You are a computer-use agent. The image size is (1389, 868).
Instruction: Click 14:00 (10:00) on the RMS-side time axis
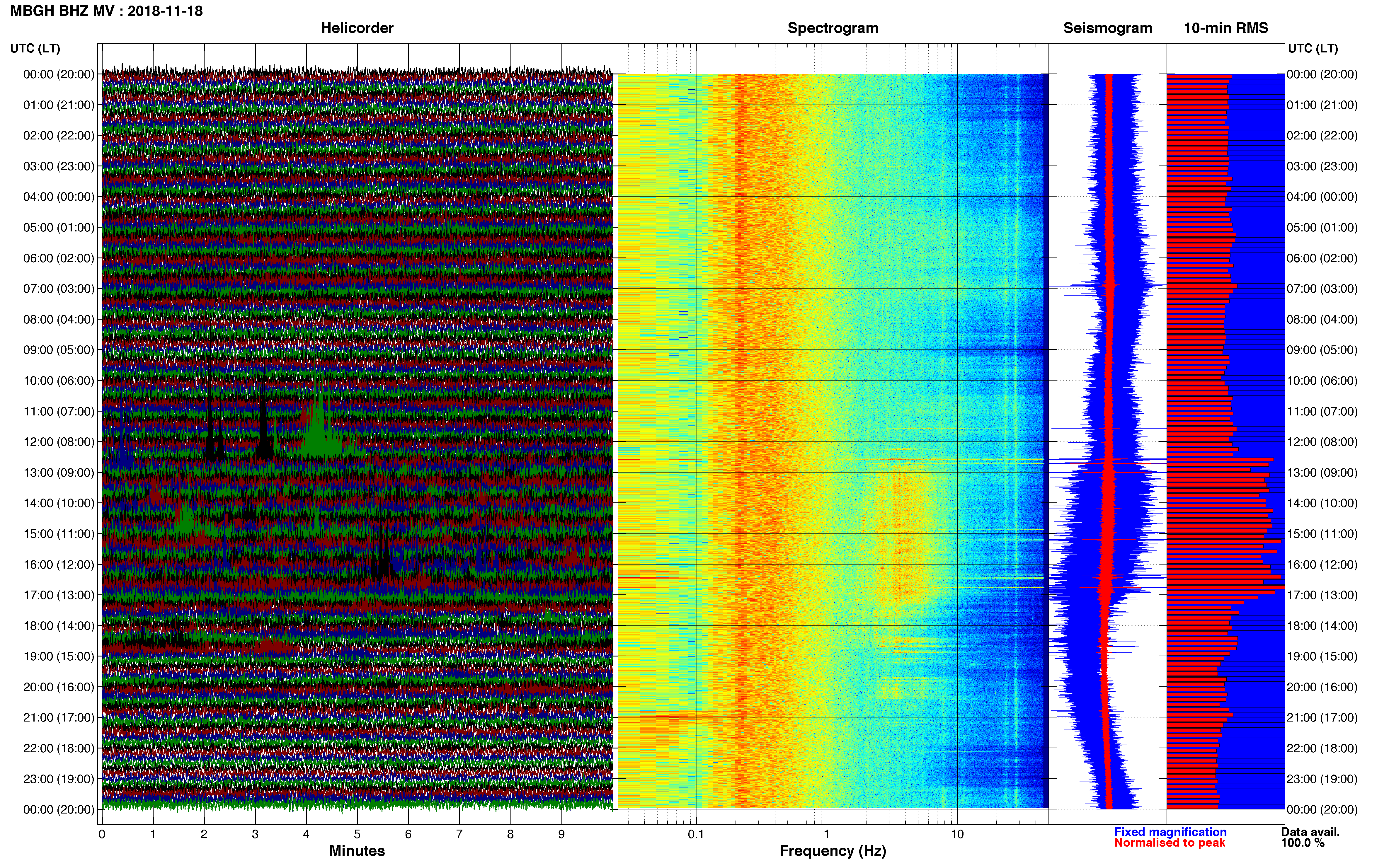click(x=1322, y=504)
